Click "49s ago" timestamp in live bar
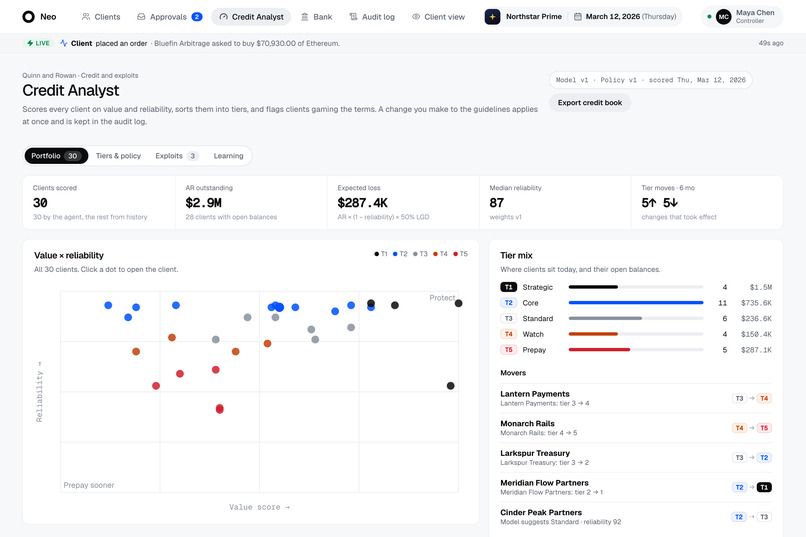Image resolution: width=806 pixels, height=537 pixels. tap(771, 43)
